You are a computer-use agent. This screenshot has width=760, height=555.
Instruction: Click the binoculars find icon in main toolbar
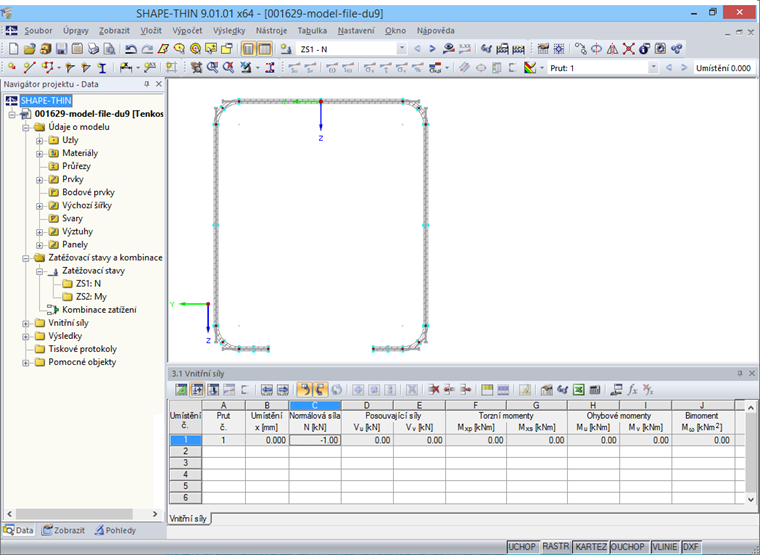tap(486, 48)
